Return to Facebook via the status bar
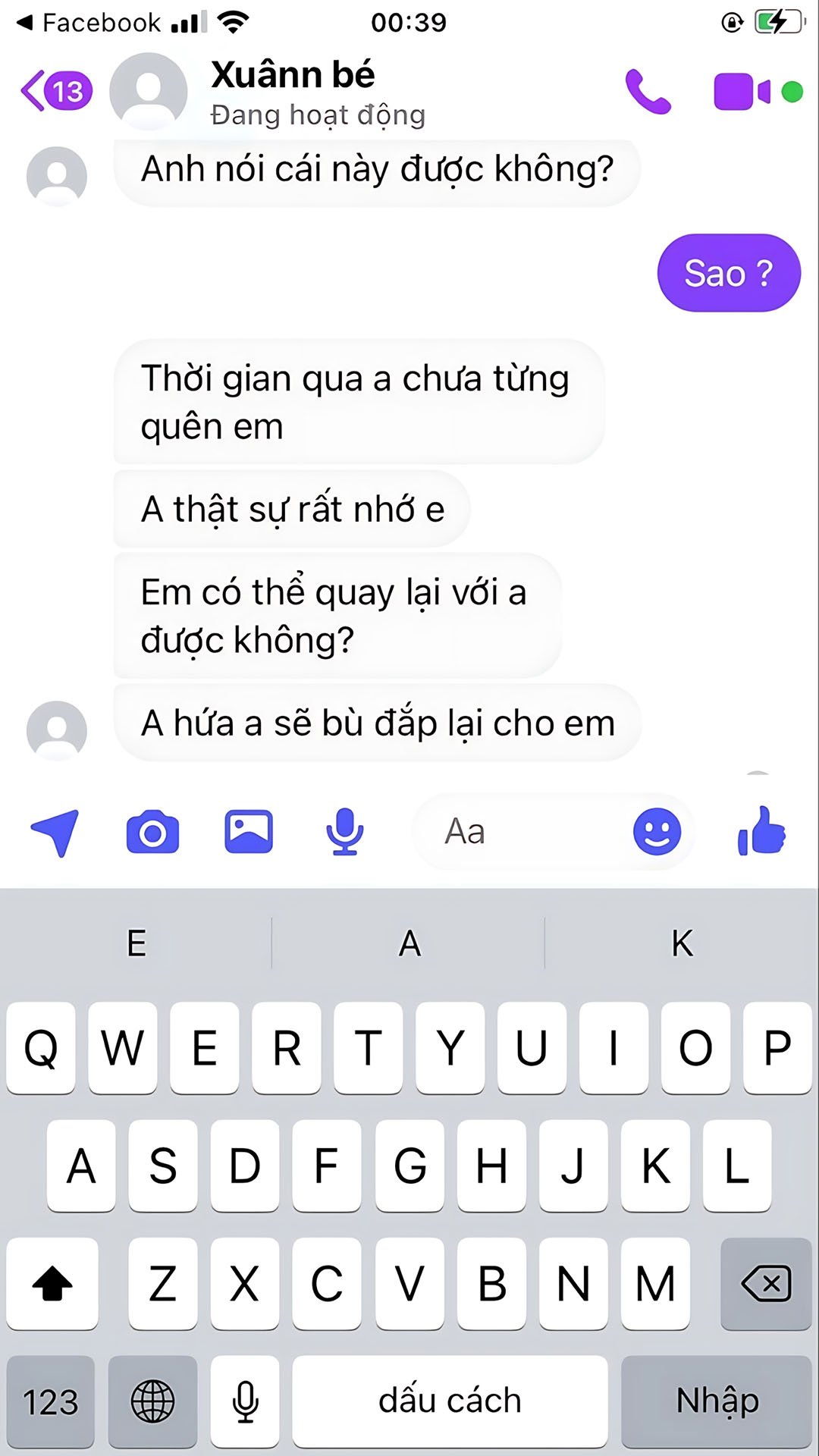This screenshot has width=819, height=1456. click(88, 23)
